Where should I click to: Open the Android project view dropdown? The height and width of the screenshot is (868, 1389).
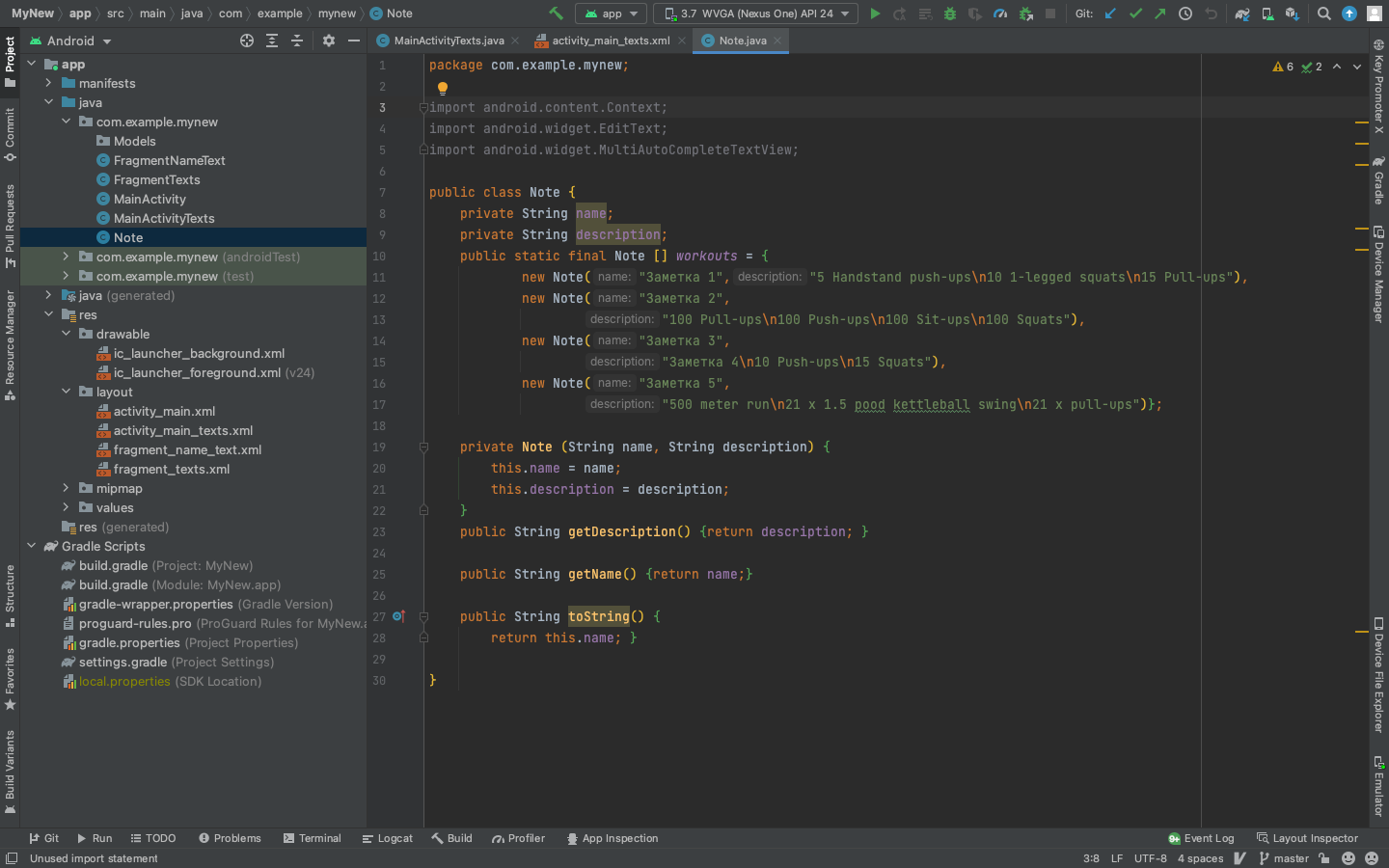click(70, 41)
